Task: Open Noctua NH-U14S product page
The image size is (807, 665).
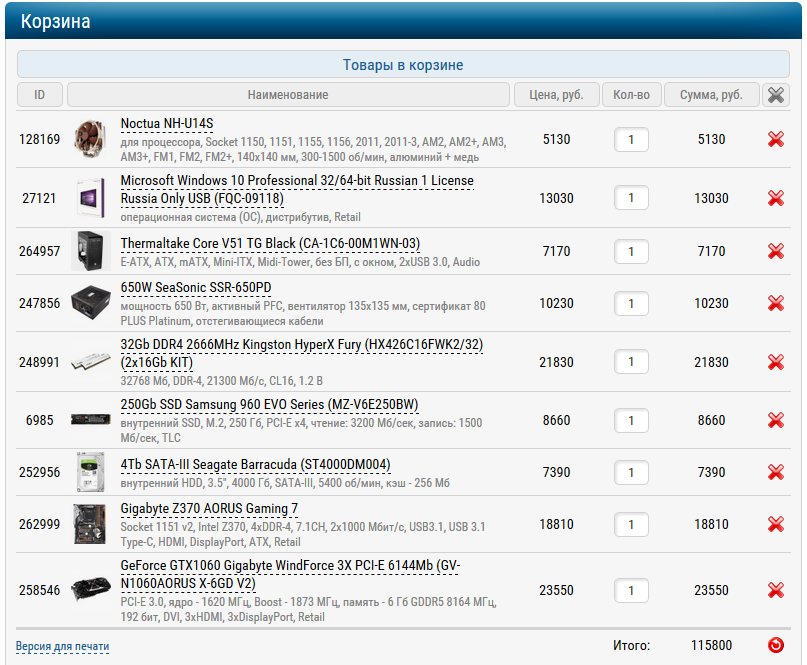Action: coord(167,124)
